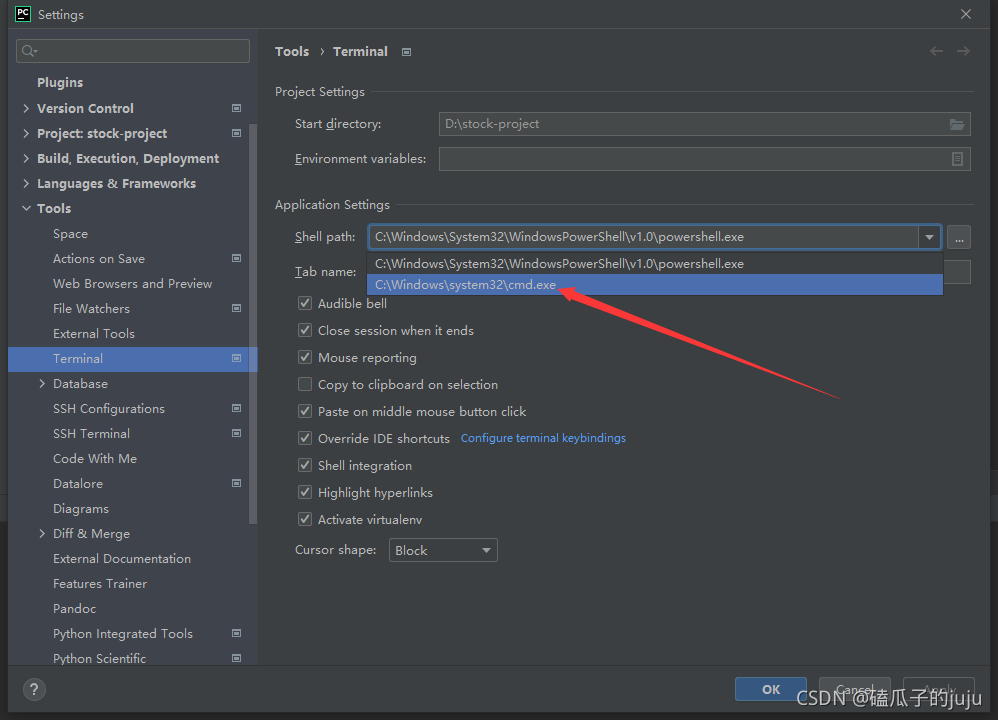Screen dimensions: 998x720
Task: Navigate back with the left arrow icon
Action: pyautogui.click(x=936, y=51)
